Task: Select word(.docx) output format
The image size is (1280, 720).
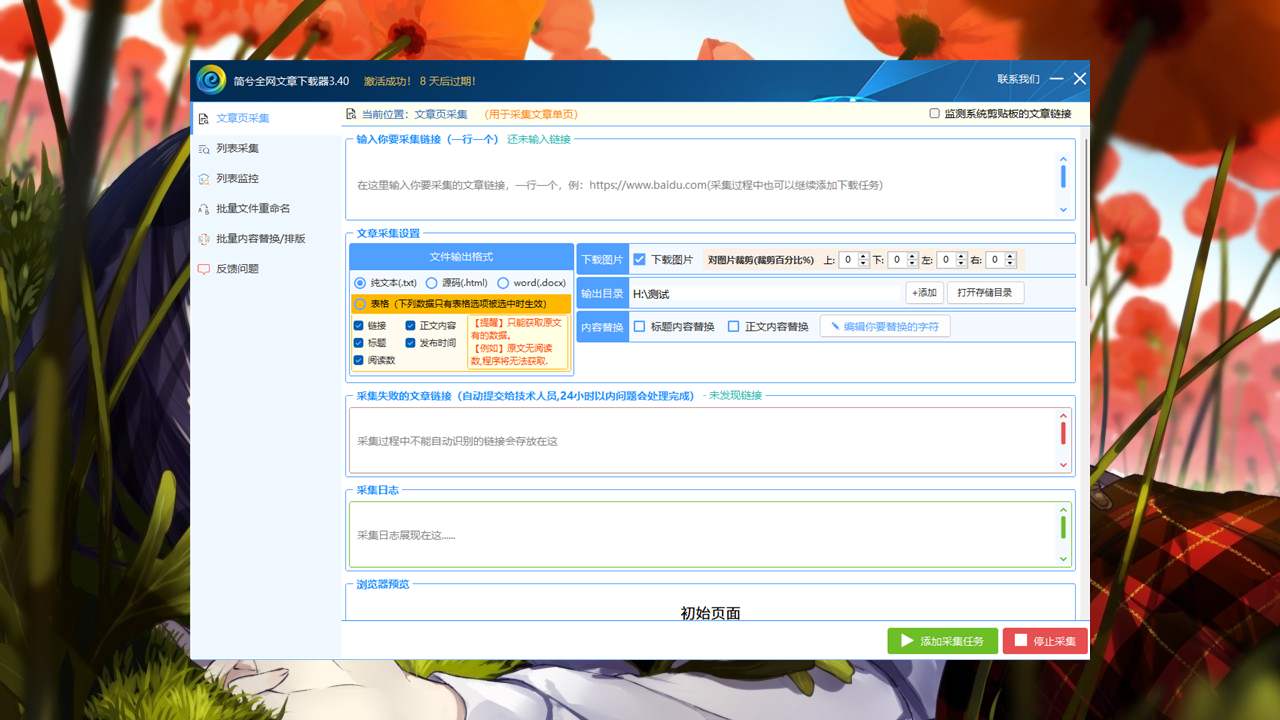Action: (x=503, y=283)
